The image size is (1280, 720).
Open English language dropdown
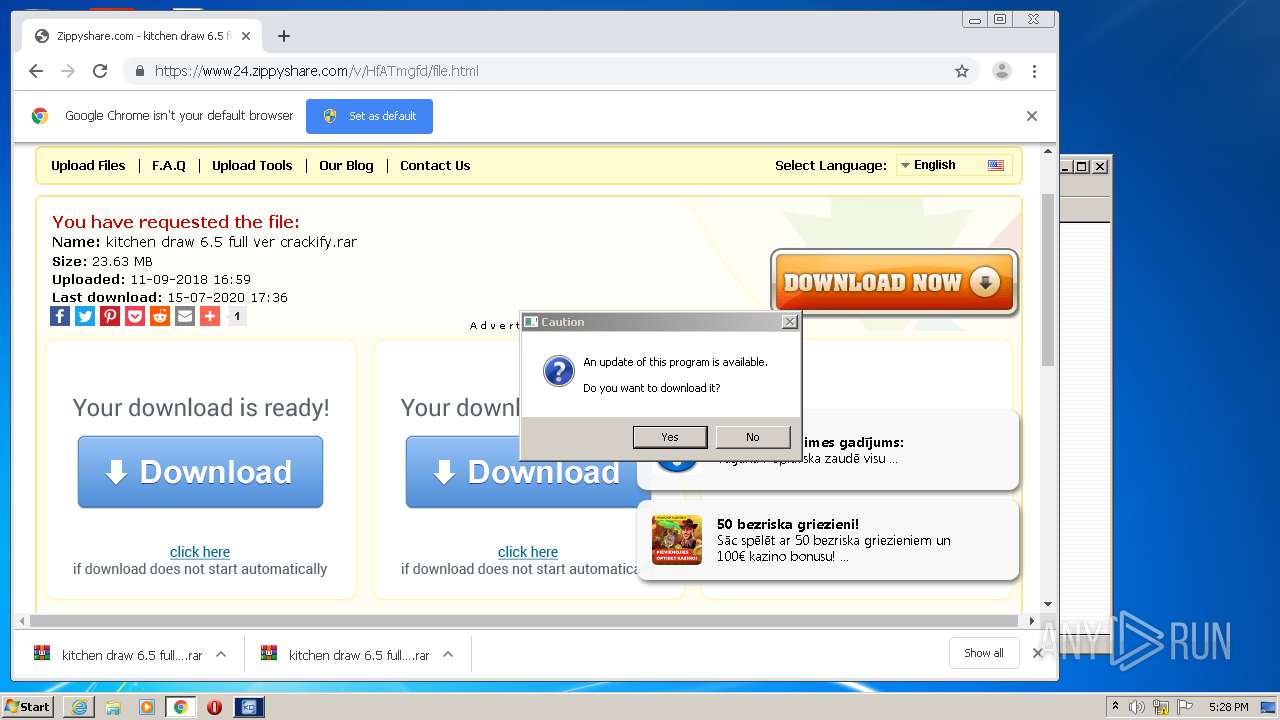[x=952, y=165]
